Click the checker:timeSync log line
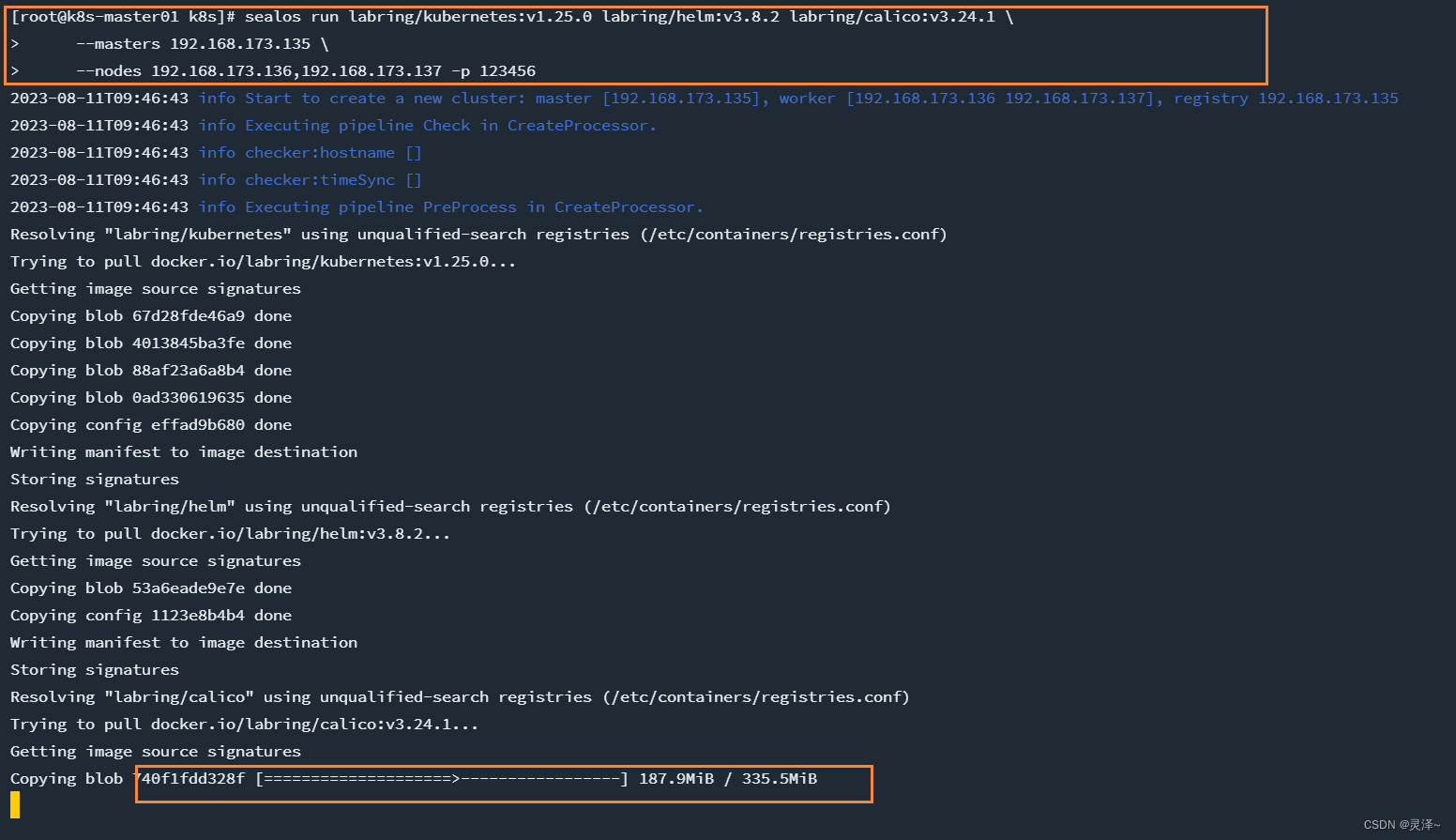Screen dimensions: 1456x840 click(216, 180)
